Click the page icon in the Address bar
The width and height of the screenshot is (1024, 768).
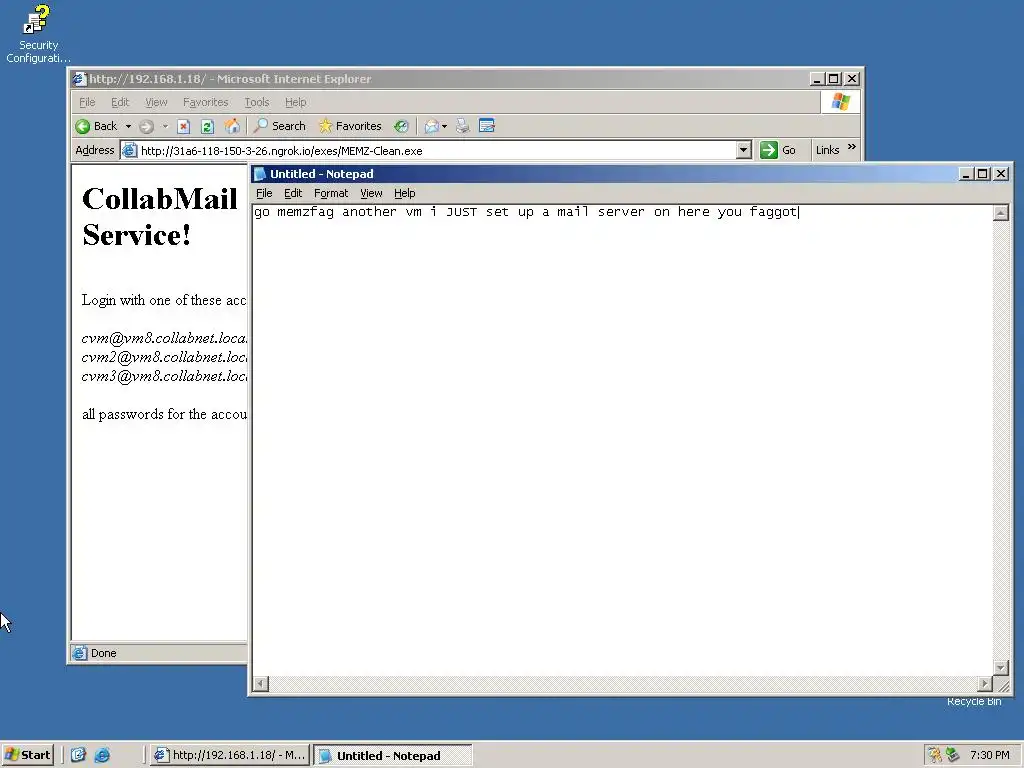pos(129,150)
